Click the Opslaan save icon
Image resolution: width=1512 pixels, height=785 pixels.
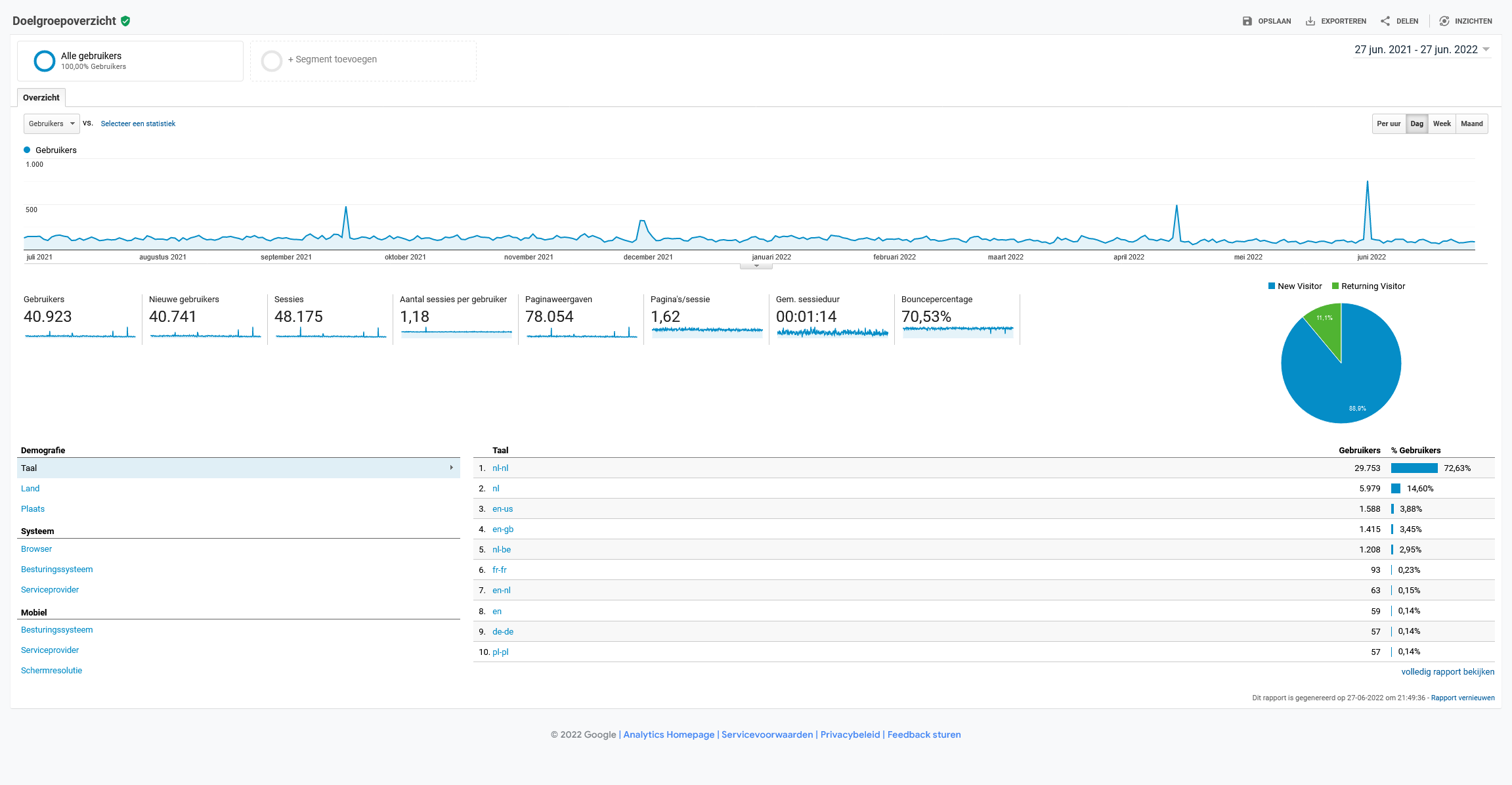point(1247,21)
